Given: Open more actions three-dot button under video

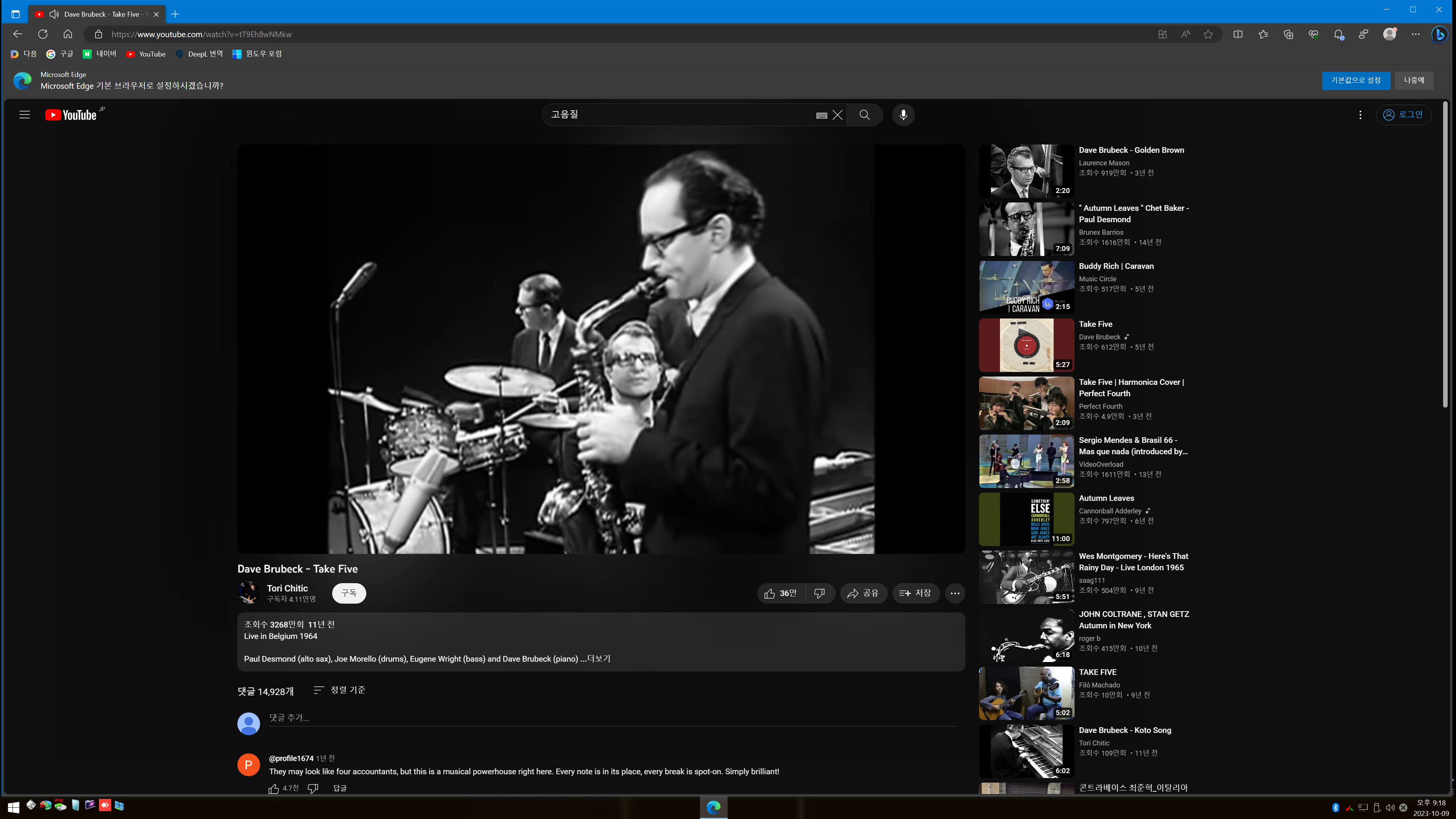Looking at the screenshot, I should (955, 593).
